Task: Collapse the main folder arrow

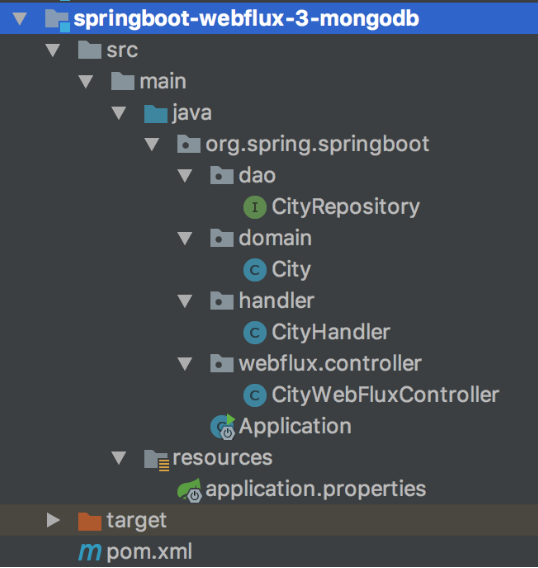Action: click(86, 82)
